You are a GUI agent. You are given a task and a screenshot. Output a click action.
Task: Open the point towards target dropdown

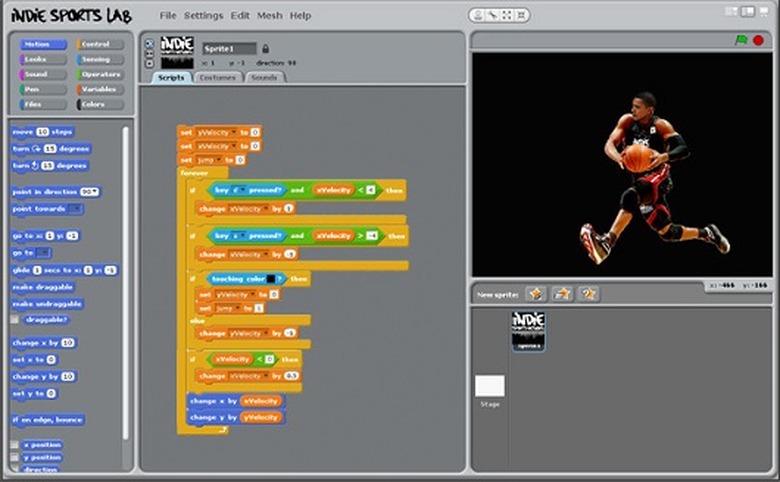click(x=76, y=209)
